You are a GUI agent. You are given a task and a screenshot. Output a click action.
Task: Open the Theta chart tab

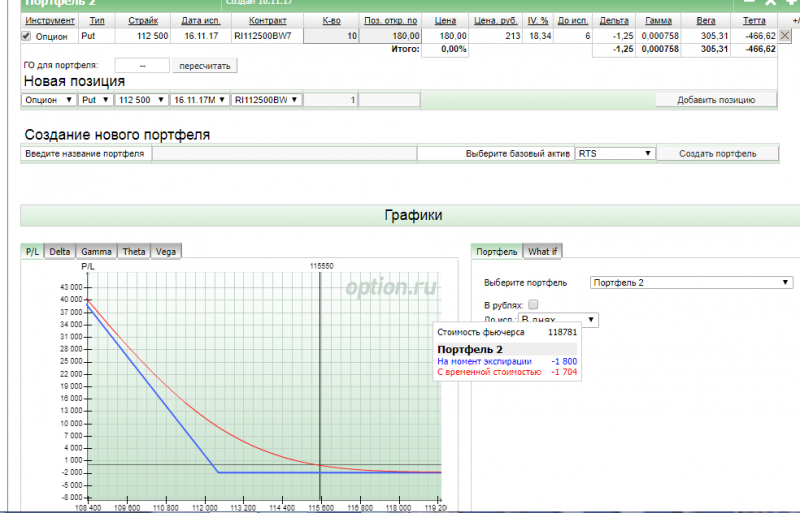click(134, 252)
